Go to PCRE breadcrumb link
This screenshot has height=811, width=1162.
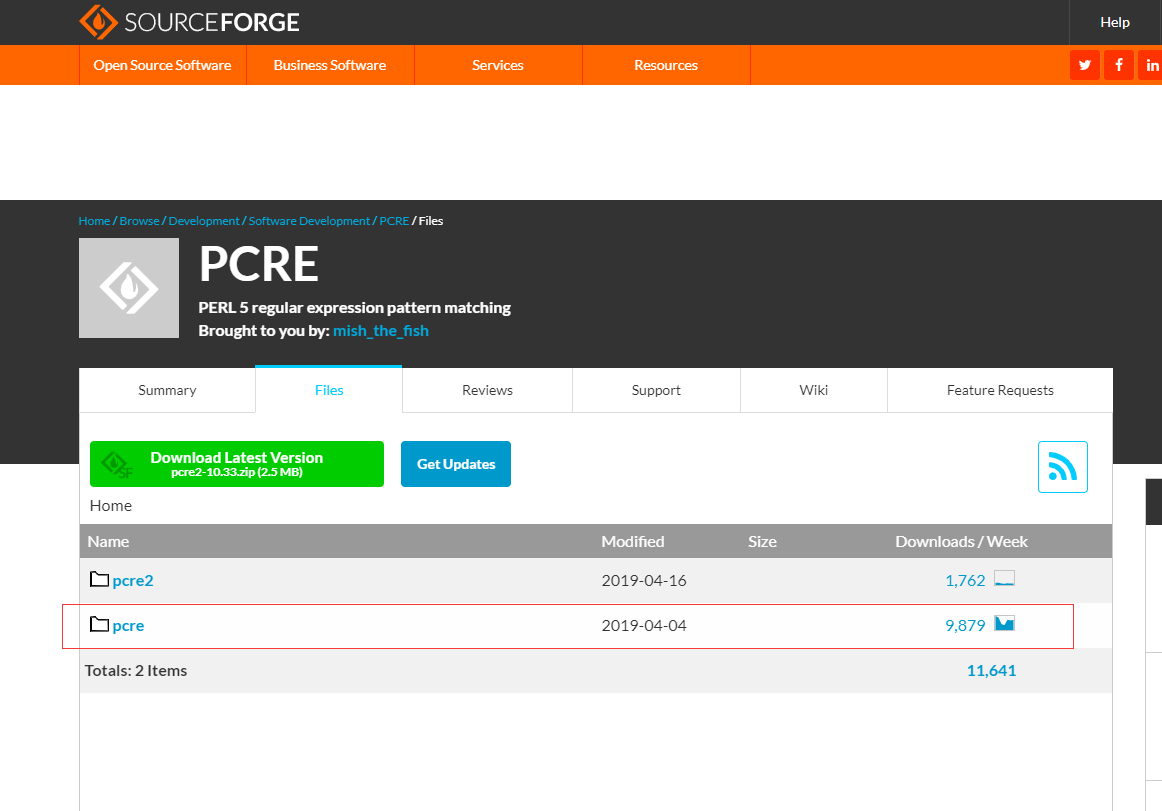pyautogui.click(x=394, y=221)
